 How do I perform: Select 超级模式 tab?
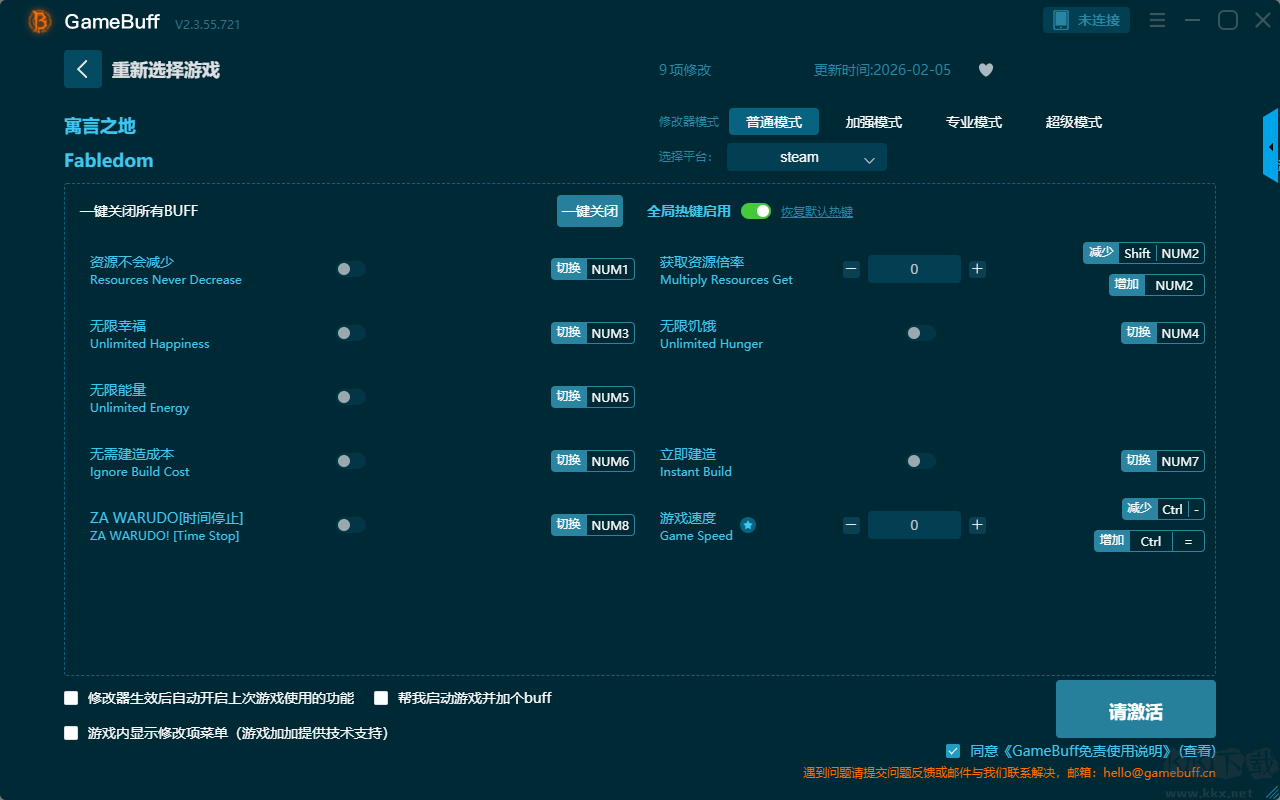point(1074,122)
